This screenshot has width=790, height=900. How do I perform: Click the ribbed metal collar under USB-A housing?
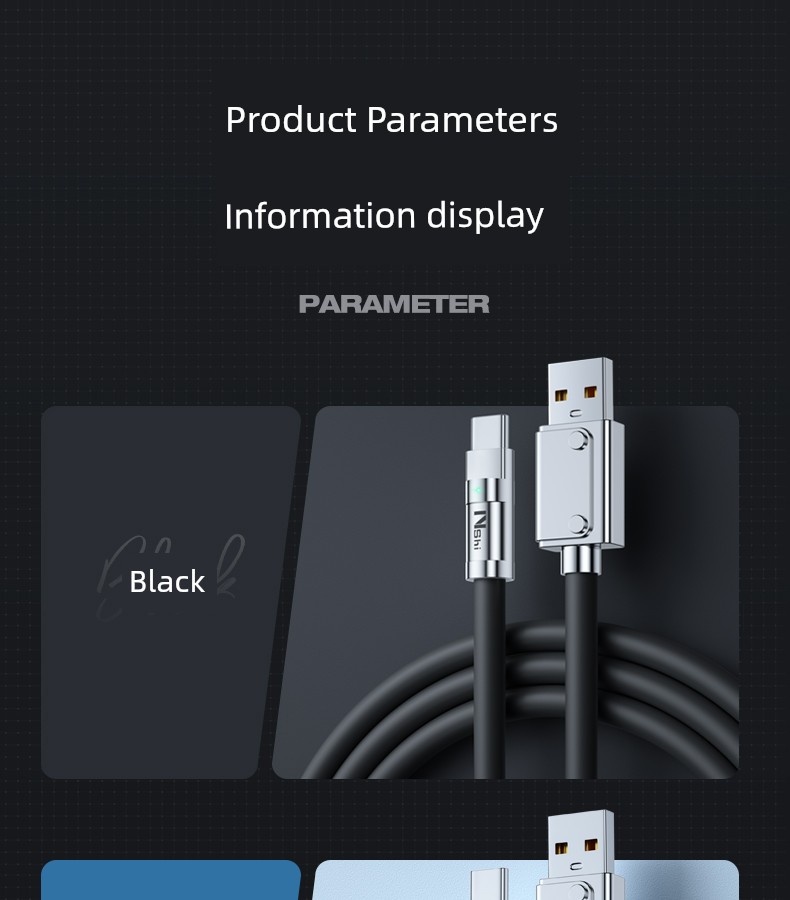pos(580,560)
